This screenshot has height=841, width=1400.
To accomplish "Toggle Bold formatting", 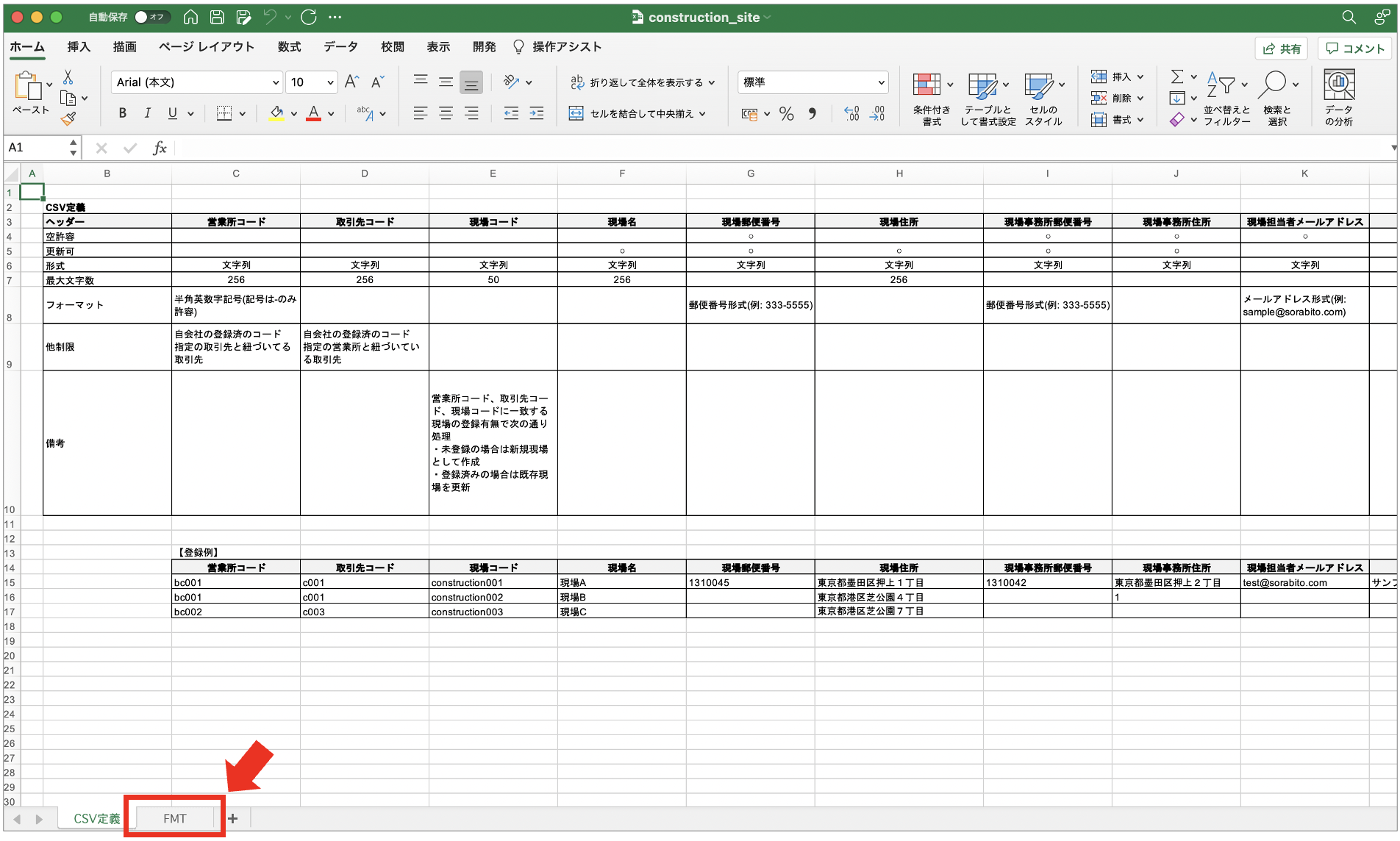I will tap(123, 113).
